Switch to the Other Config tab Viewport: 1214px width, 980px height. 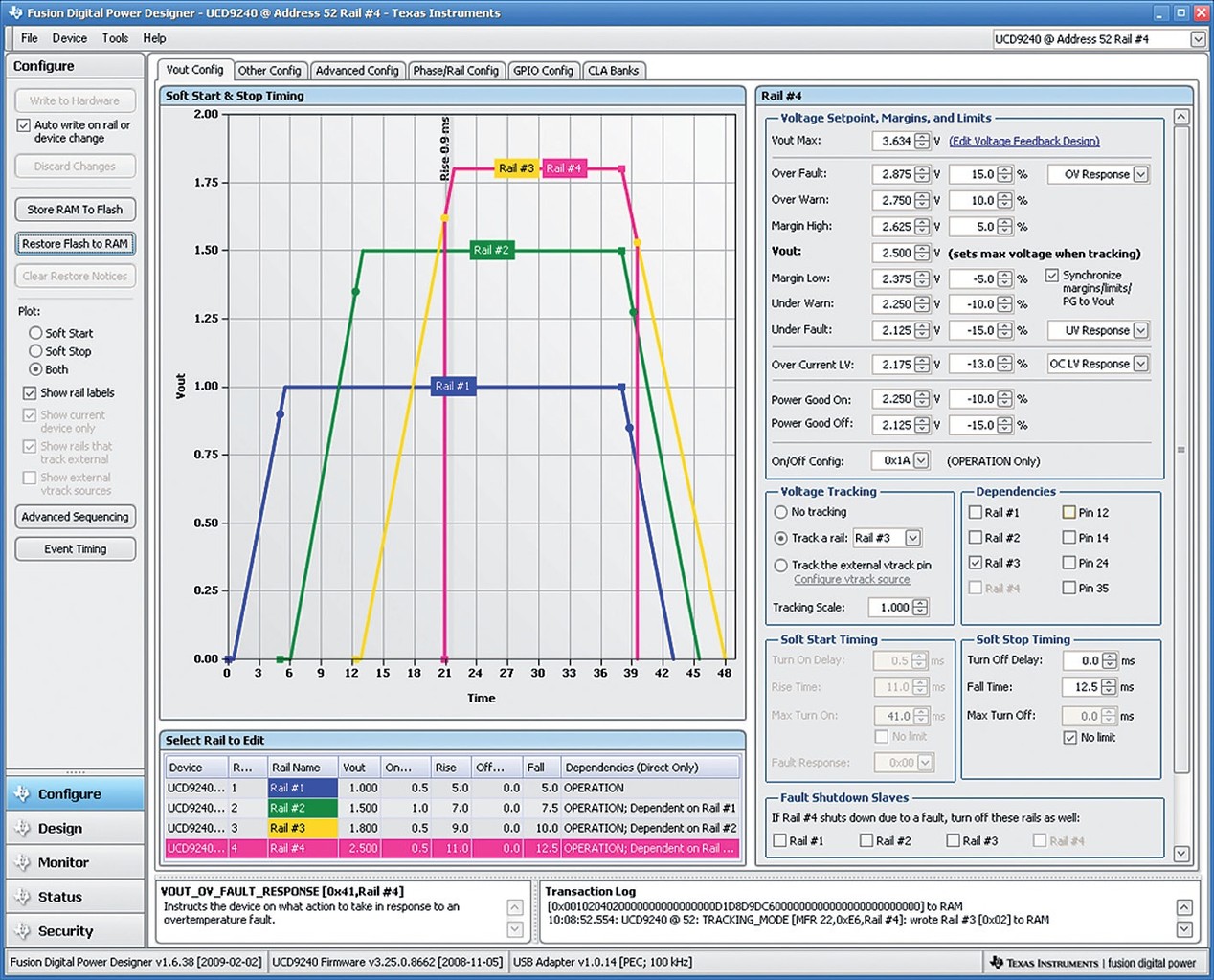[x=269, y=71]
